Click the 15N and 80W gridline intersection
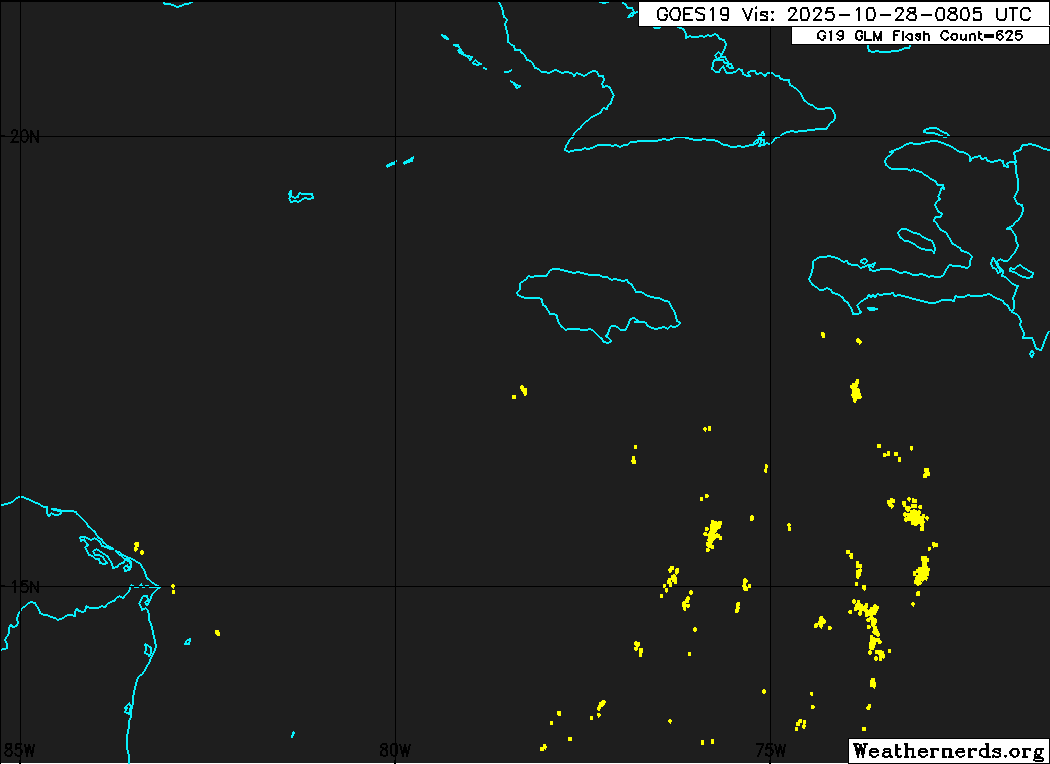 click(396, 586)
